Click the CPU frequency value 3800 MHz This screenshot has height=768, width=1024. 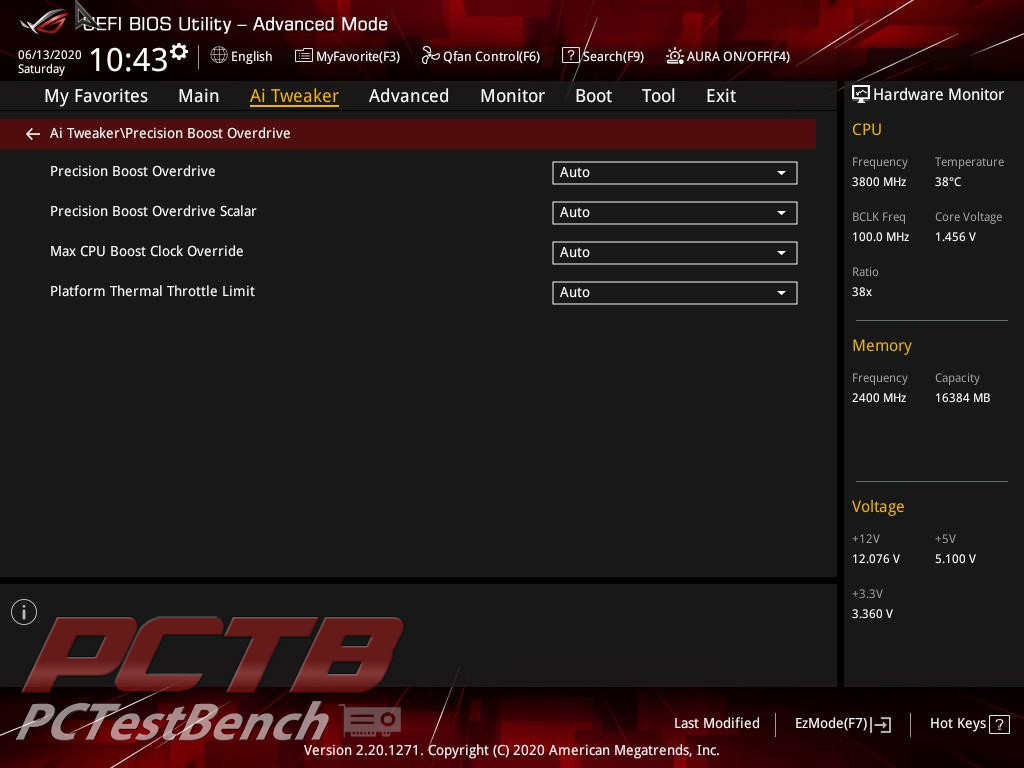tap(879, 182)
